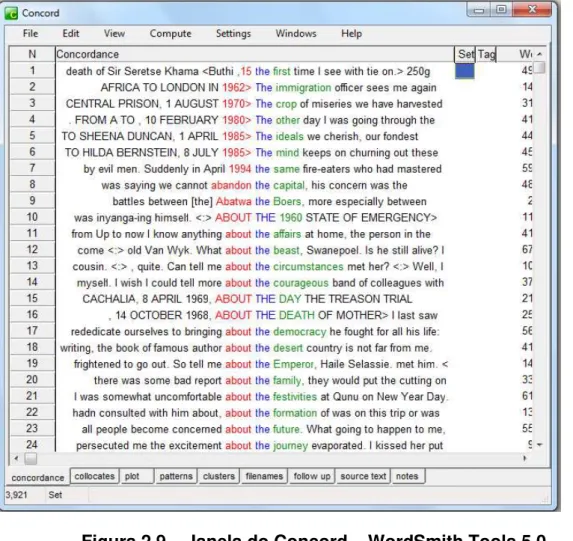This screenshot has height=541, width=573.
Task: Select the 'about the festivities at Qunu' line
Action: pos(255,397)
